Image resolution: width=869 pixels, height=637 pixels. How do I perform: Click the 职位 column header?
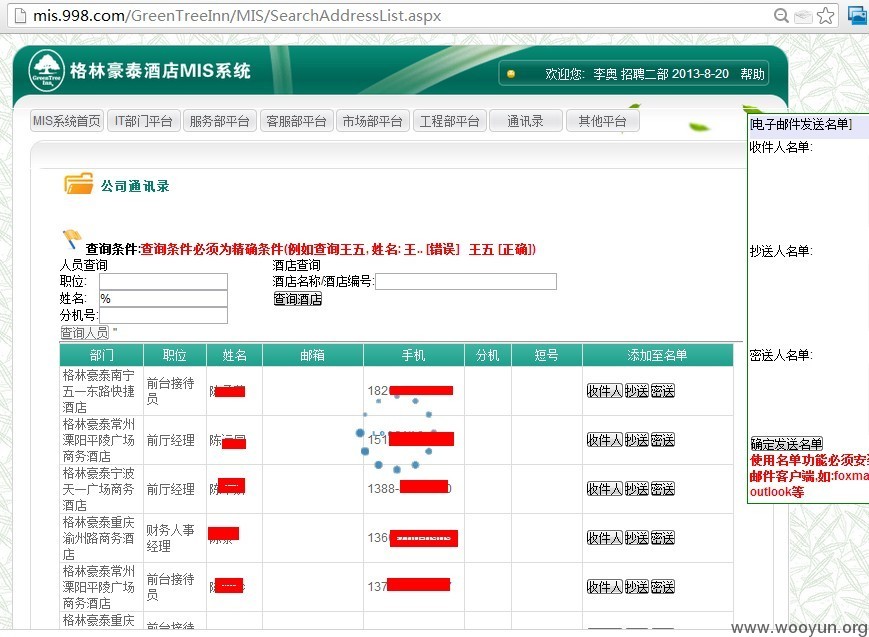click(x=175, y=355)
